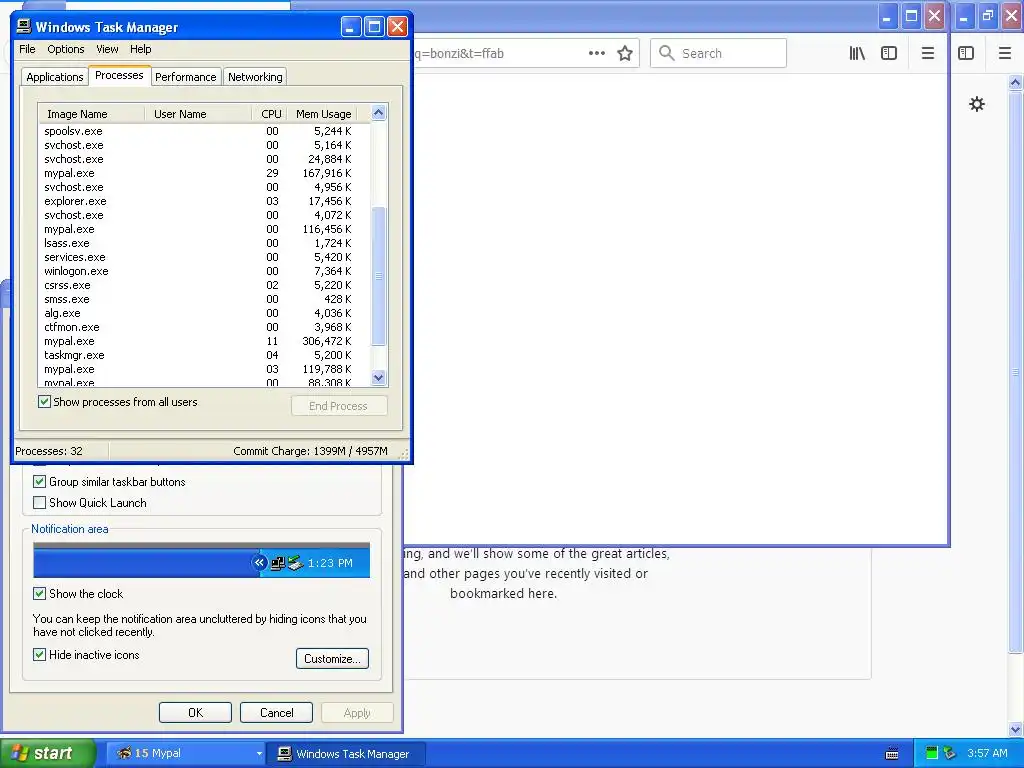Uncheck Group similar taskbar buttons
This screenshot has height=768, width=1024.
tap(39, 482)
